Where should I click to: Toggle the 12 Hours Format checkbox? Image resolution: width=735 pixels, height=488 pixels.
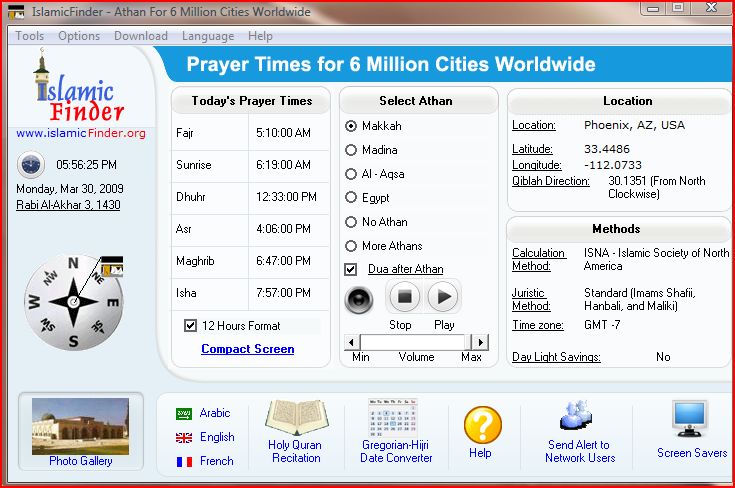point(190,325)
